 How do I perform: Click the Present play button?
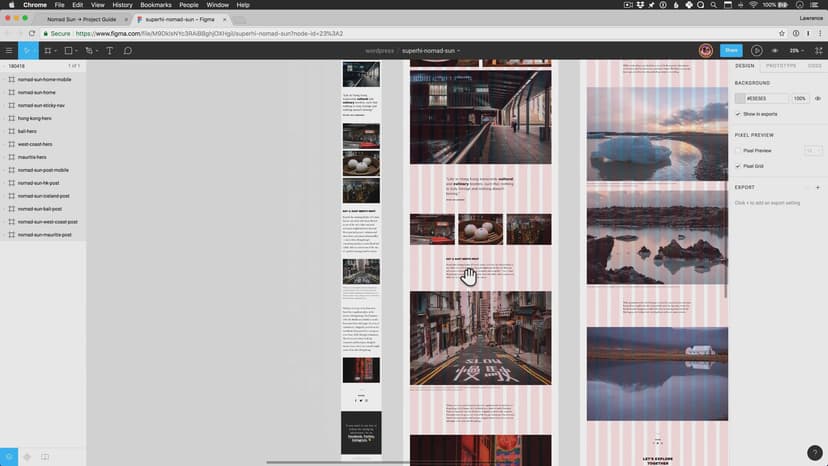click(756, 50)
